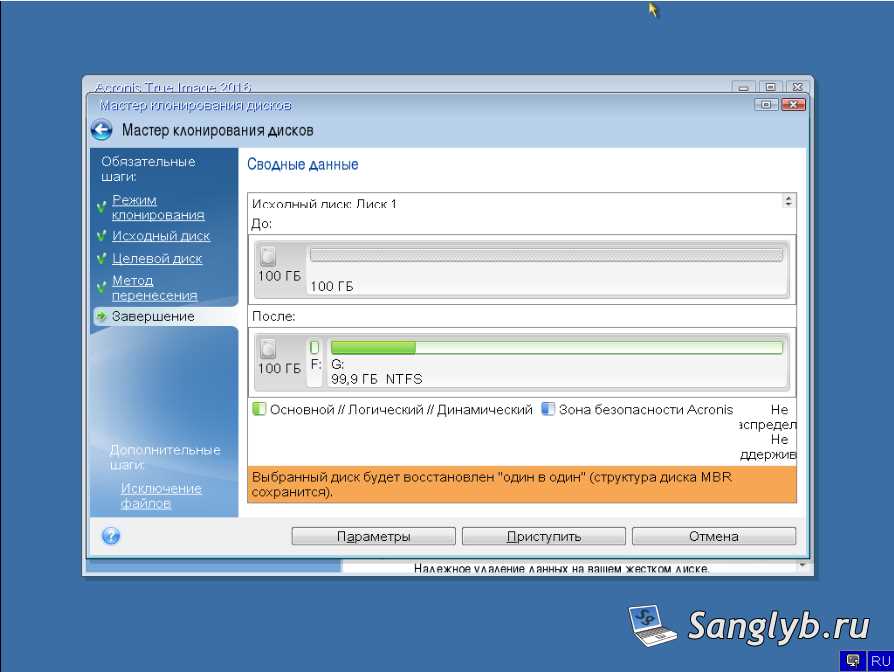Select the Завершение step in sidebar
Screen dimensions: 894x672
[x=153, y=316]
